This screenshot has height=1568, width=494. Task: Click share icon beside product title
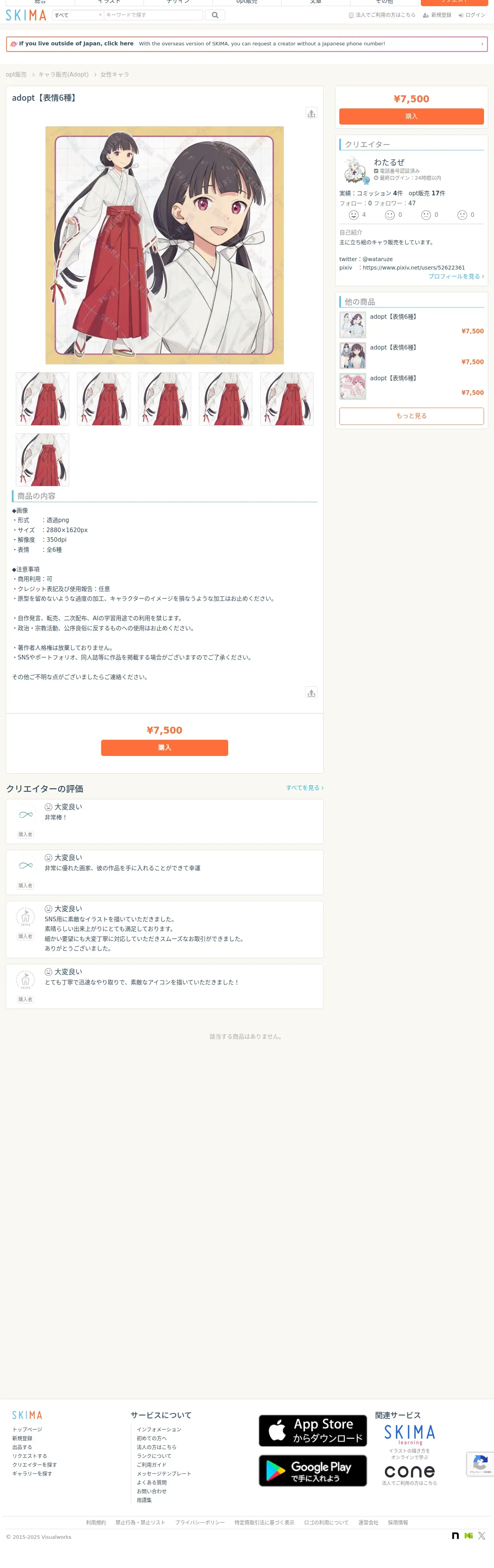(311, 113)
